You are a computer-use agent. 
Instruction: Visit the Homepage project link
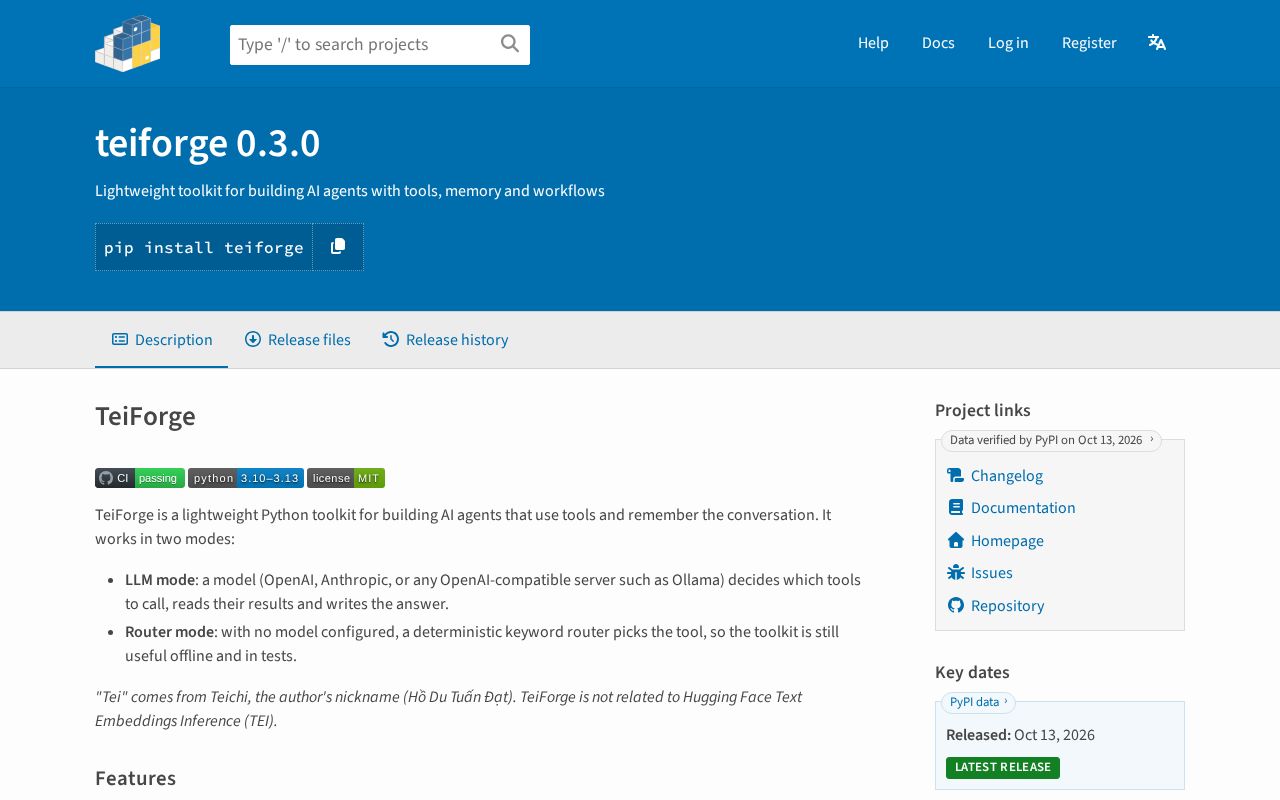pyautogui.click(x=1007, y=541)
